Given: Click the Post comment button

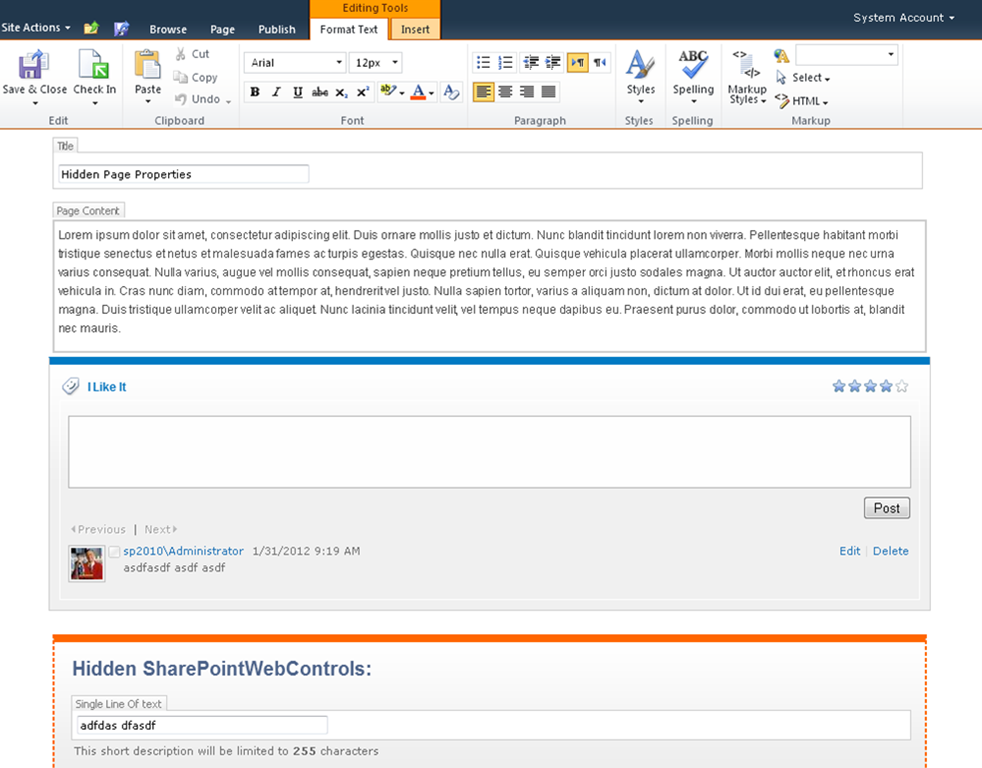Looking at the screenshot, I should [x=887, y=508].
